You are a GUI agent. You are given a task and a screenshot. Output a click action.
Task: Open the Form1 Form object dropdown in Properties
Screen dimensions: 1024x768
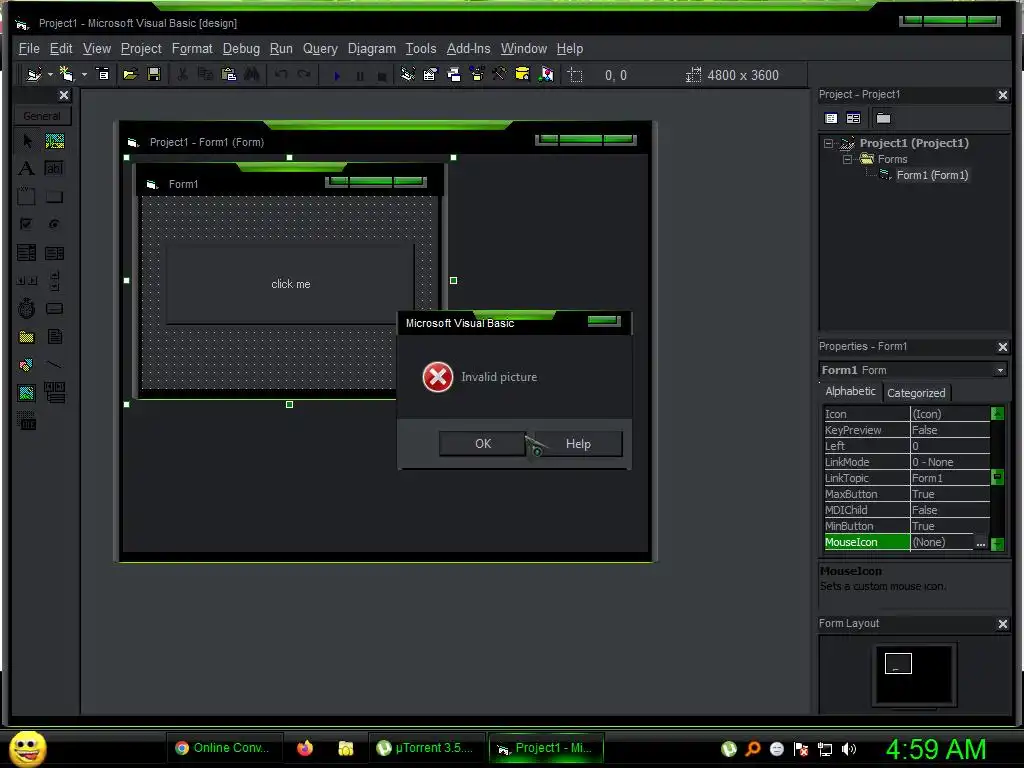tap(1000, 370)
